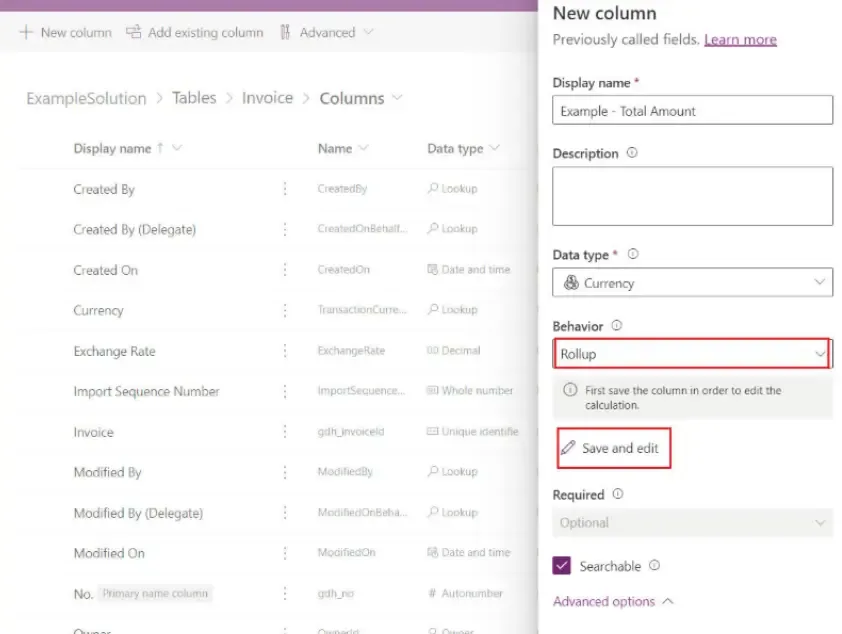
Task: Open more options for Created By row
Action: pyautogui.click(x=285, y=189)
